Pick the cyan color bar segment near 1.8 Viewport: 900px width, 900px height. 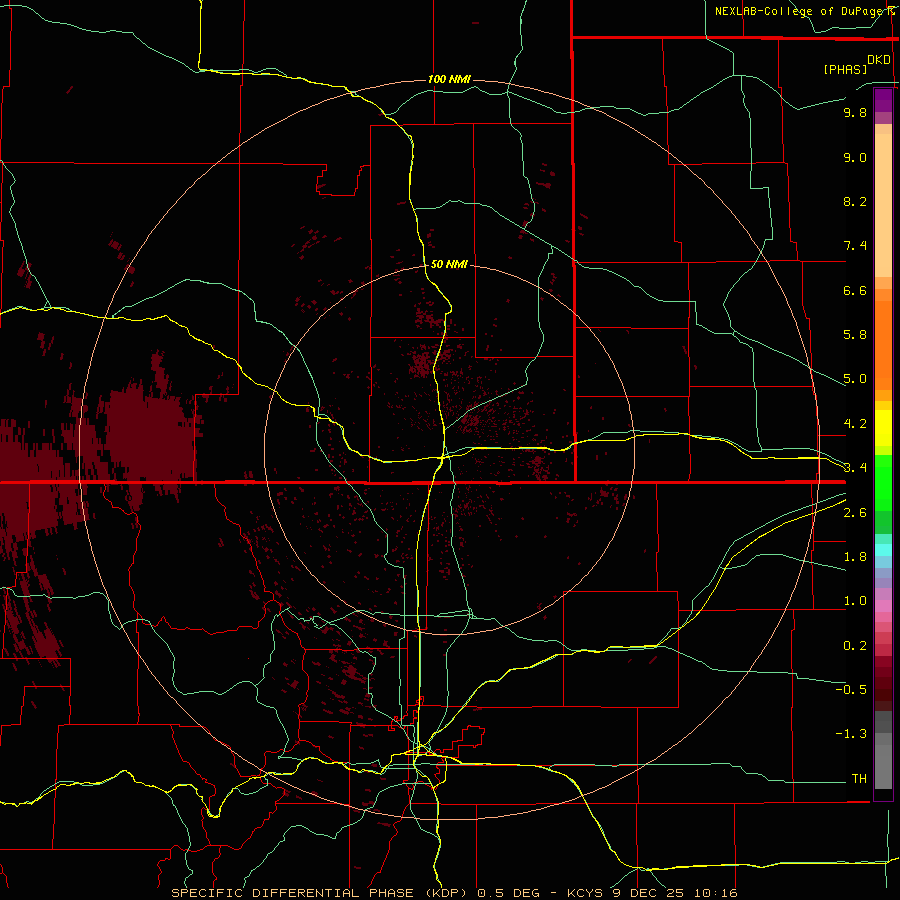(883, 550)
